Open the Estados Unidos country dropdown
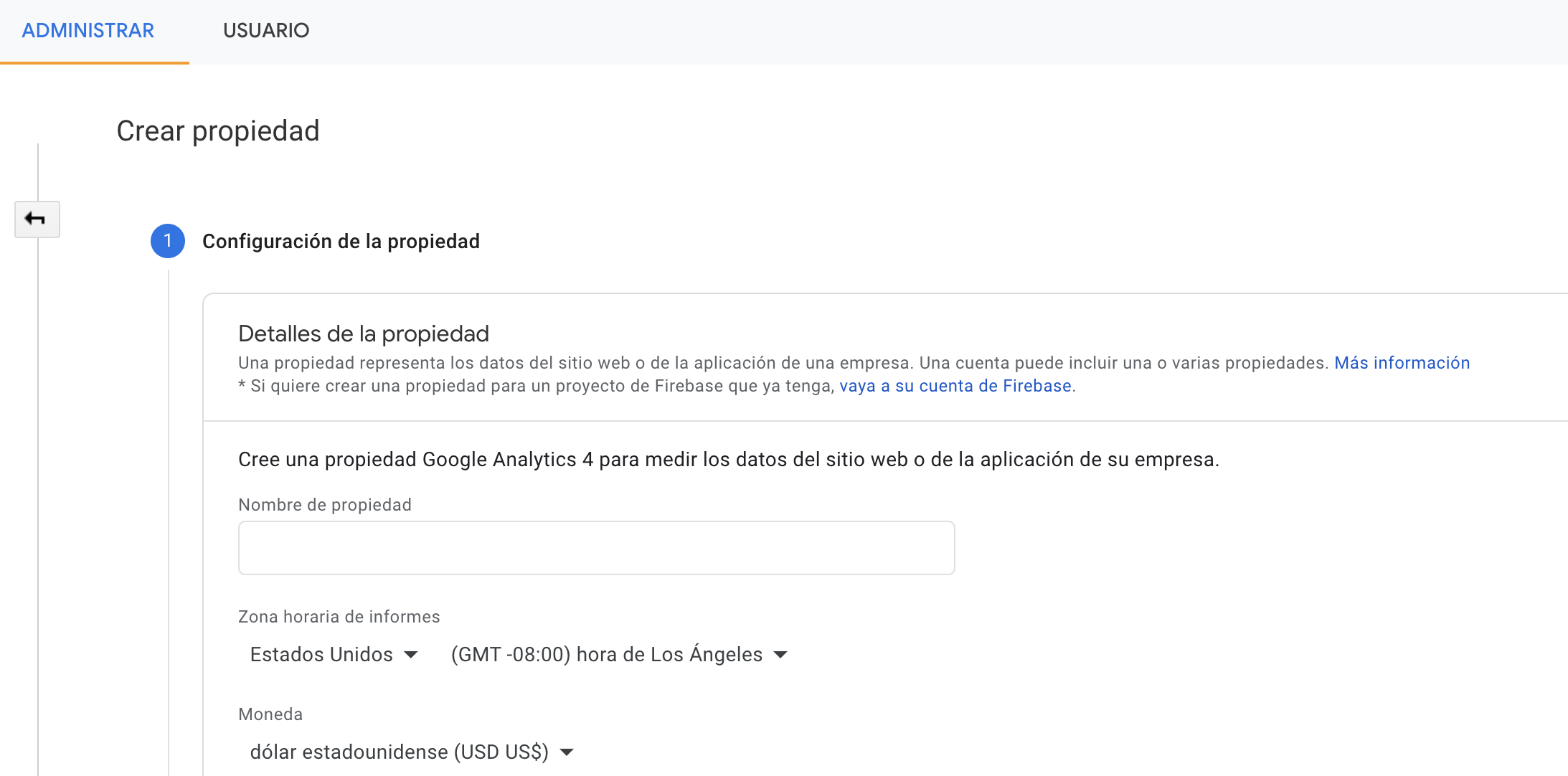This screenshot has height=776, width=1568. click(334, 655)
